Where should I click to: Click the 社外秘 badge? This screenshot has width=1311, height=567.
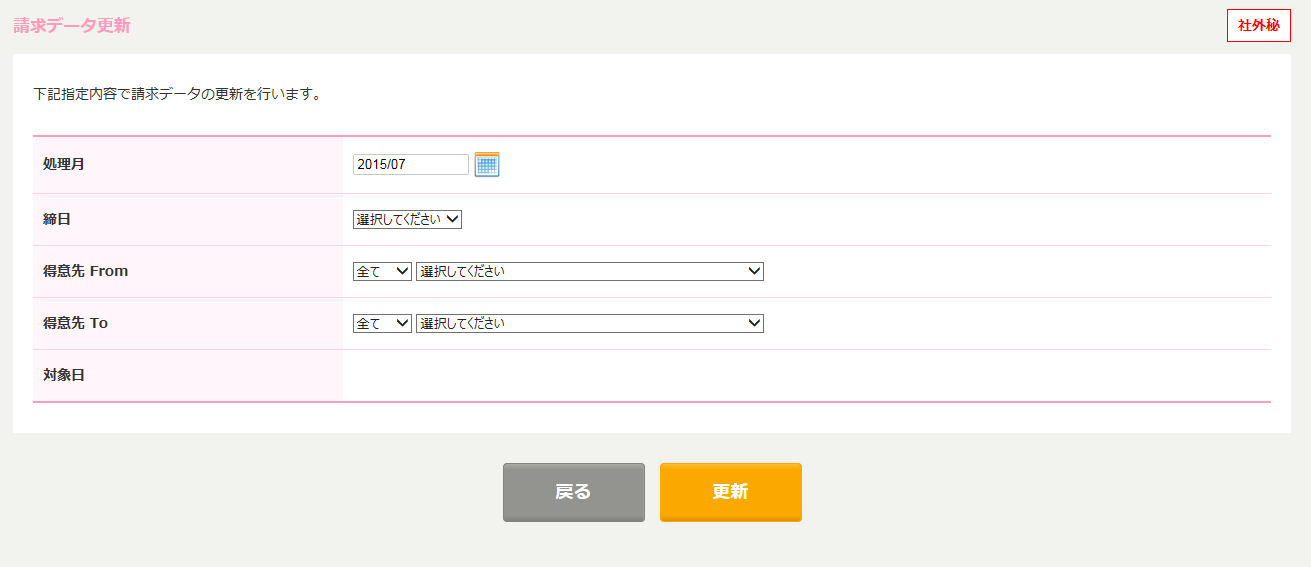coord(1259,25)
